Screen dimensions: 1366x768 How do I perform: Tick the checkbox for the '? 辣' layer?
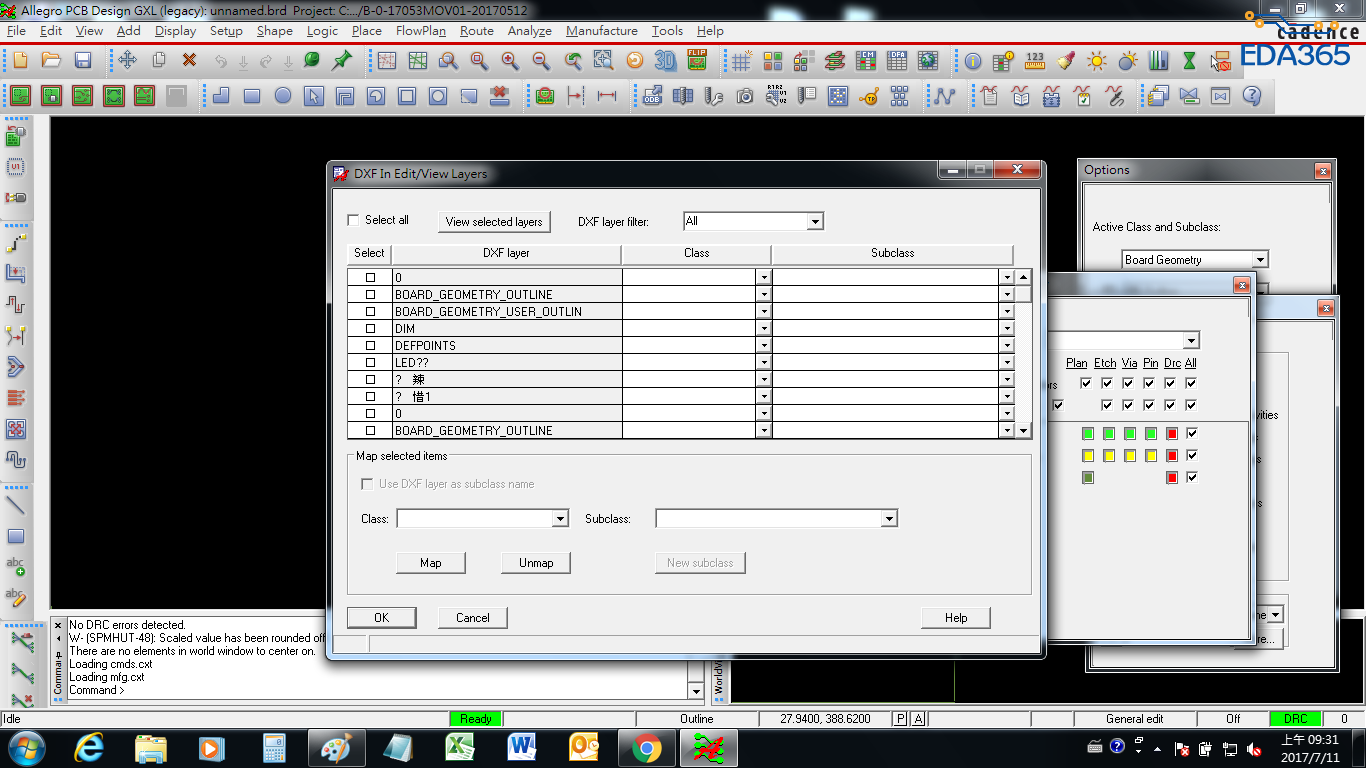(370, 380)
